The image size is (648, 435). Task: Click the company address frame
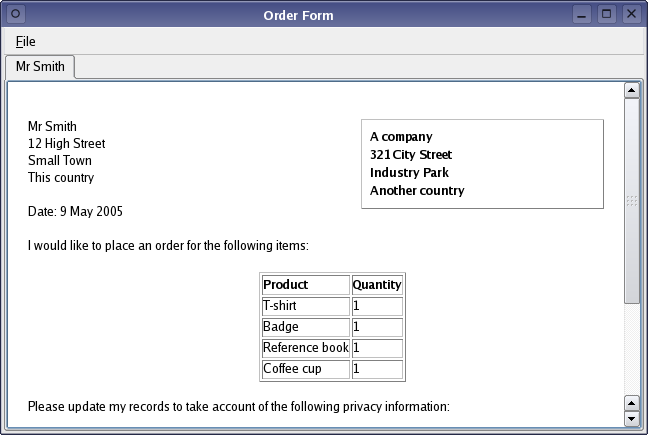tap(482, 164)
